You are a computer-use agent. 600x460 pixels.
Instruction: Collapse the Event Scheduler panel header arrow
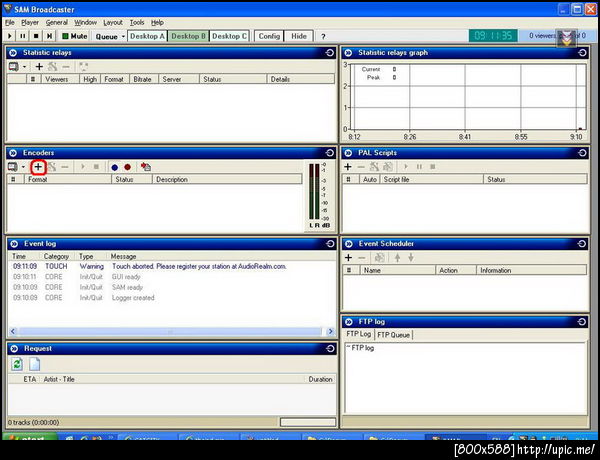click(x=349, y=244)
